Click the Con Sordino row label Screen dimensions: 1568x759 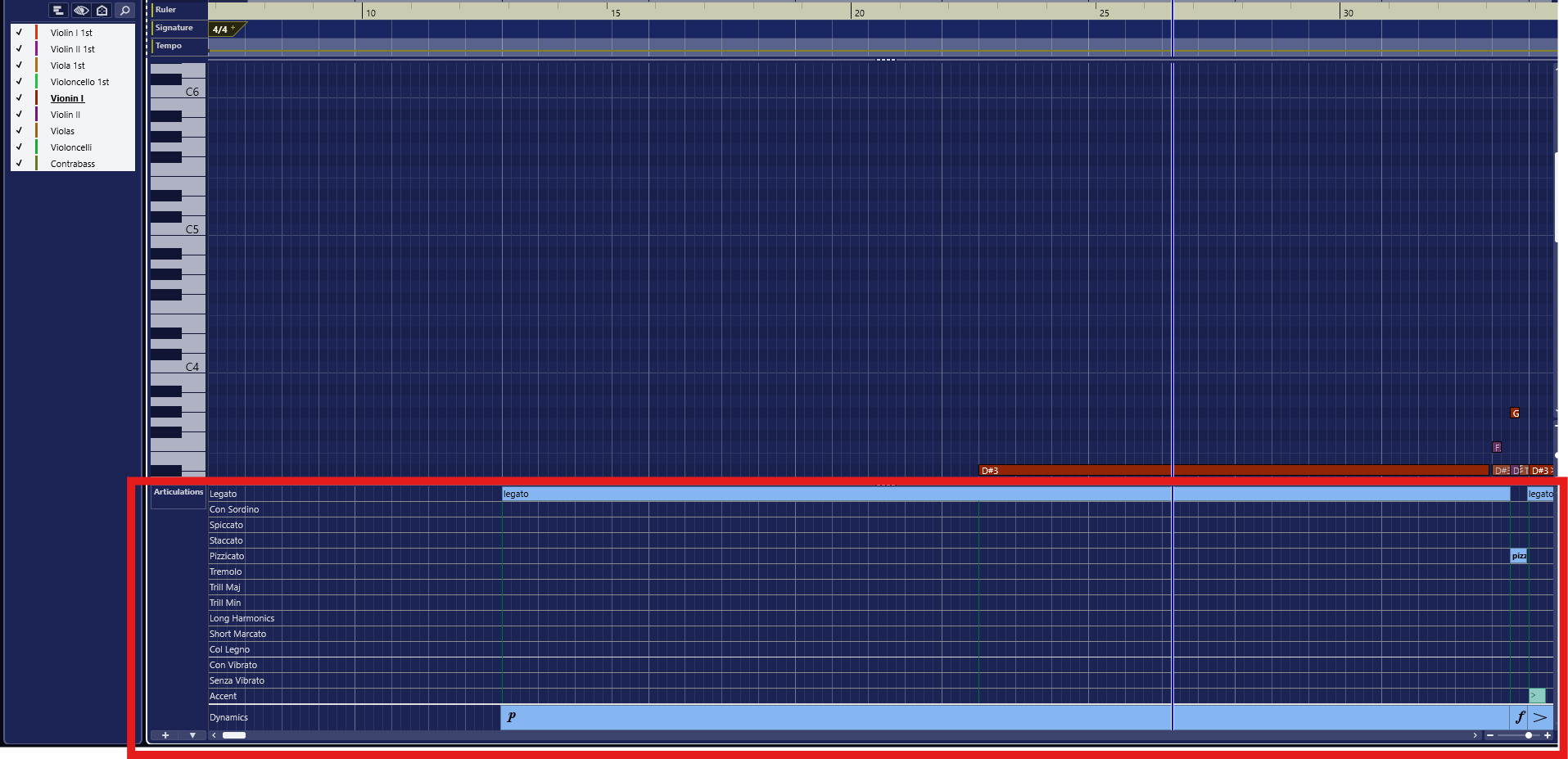[x=234, y=509]
